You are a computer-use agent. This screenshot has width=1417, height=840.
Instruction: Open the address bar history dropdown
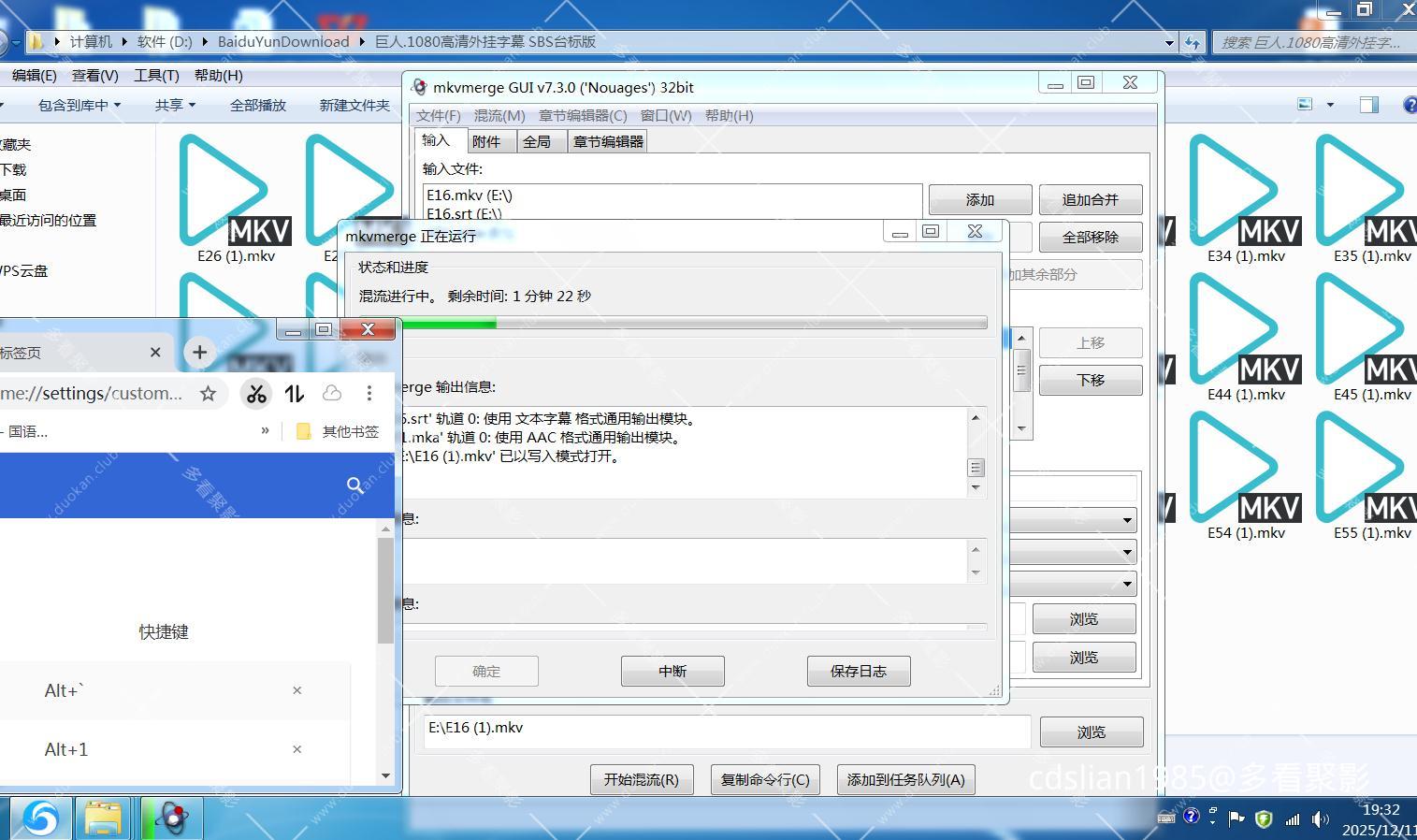tap(1168, 42)
